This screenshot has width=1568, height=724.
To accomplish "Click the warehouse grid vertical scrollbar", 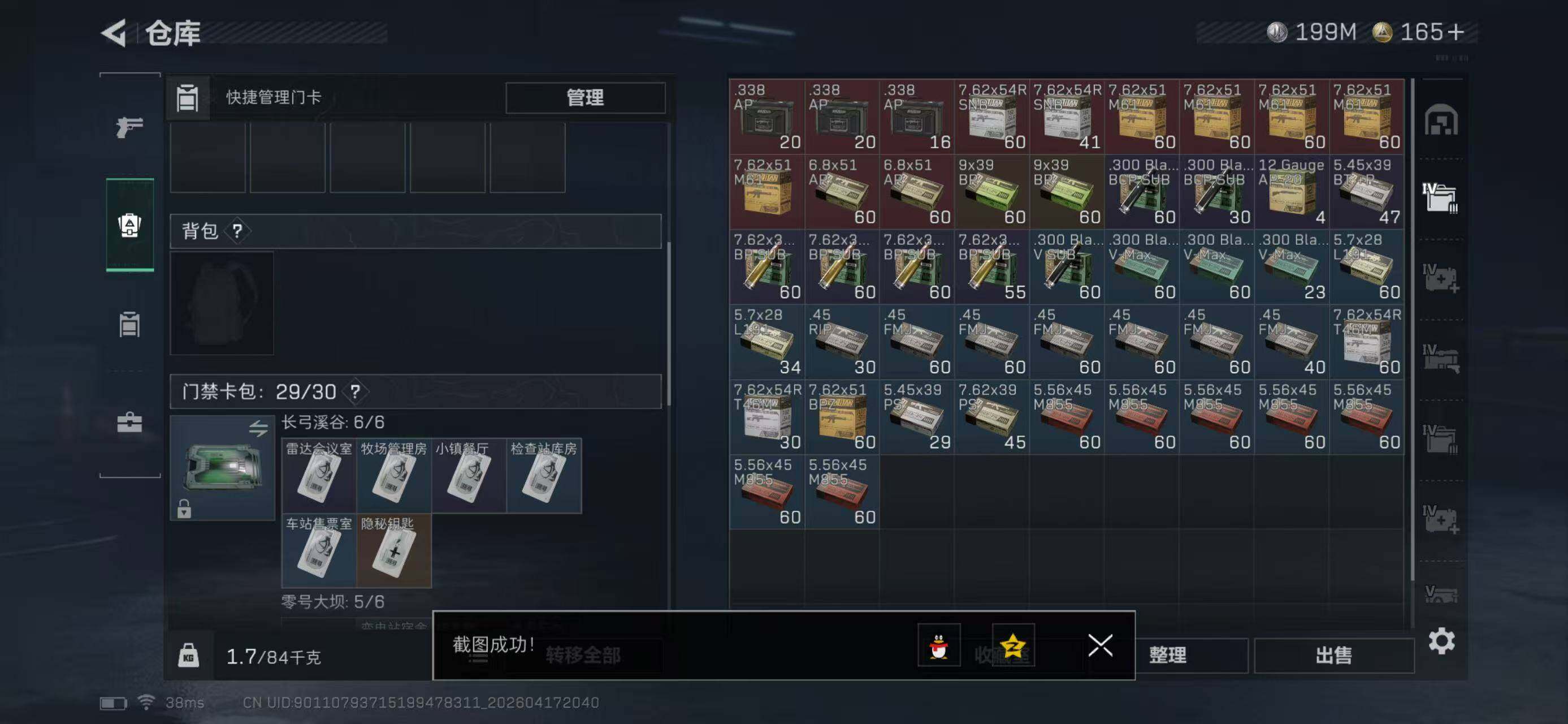I will click(1411, 329).
